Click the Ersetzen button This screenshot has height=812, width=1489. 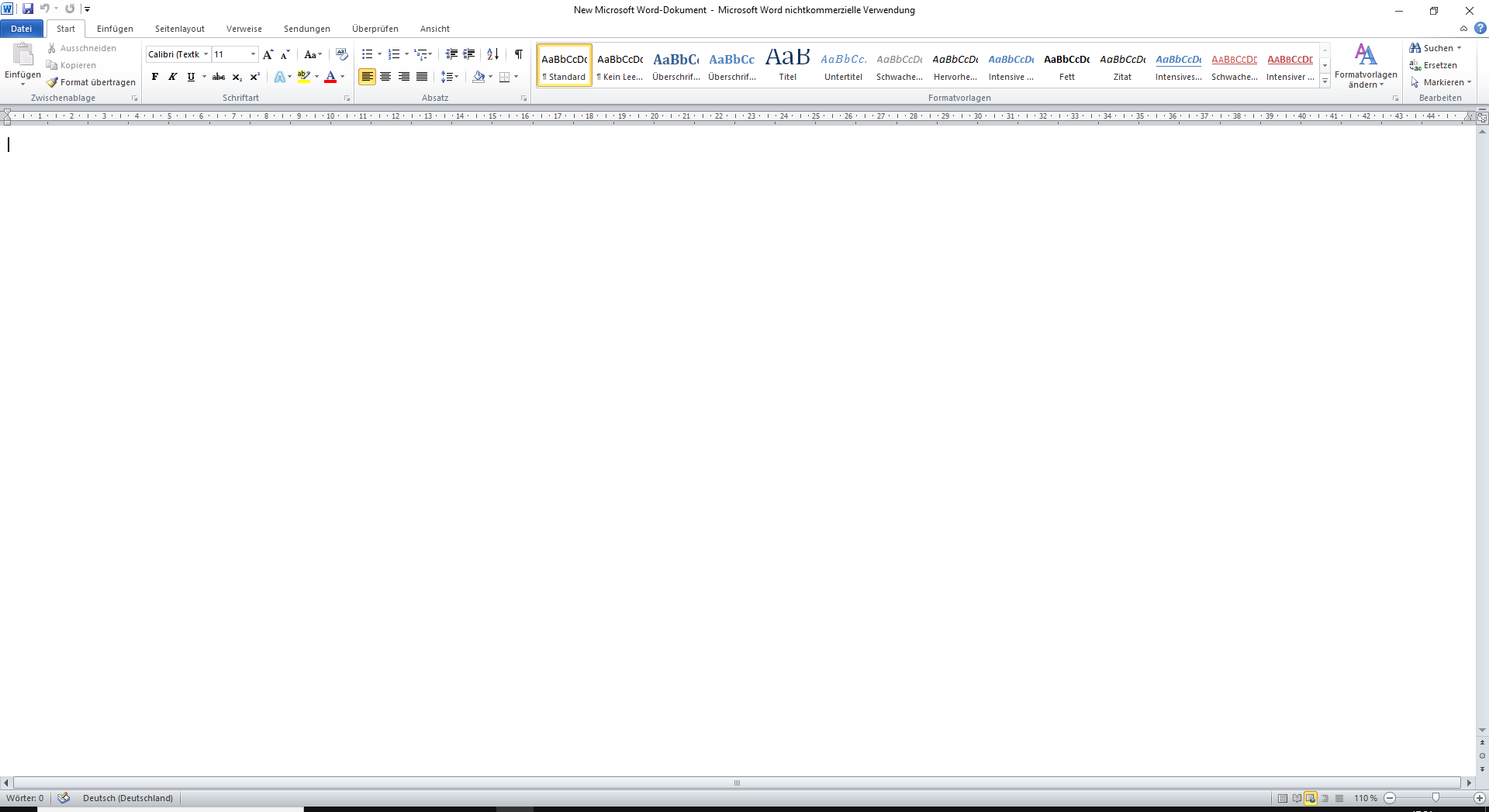[1433, 65]
